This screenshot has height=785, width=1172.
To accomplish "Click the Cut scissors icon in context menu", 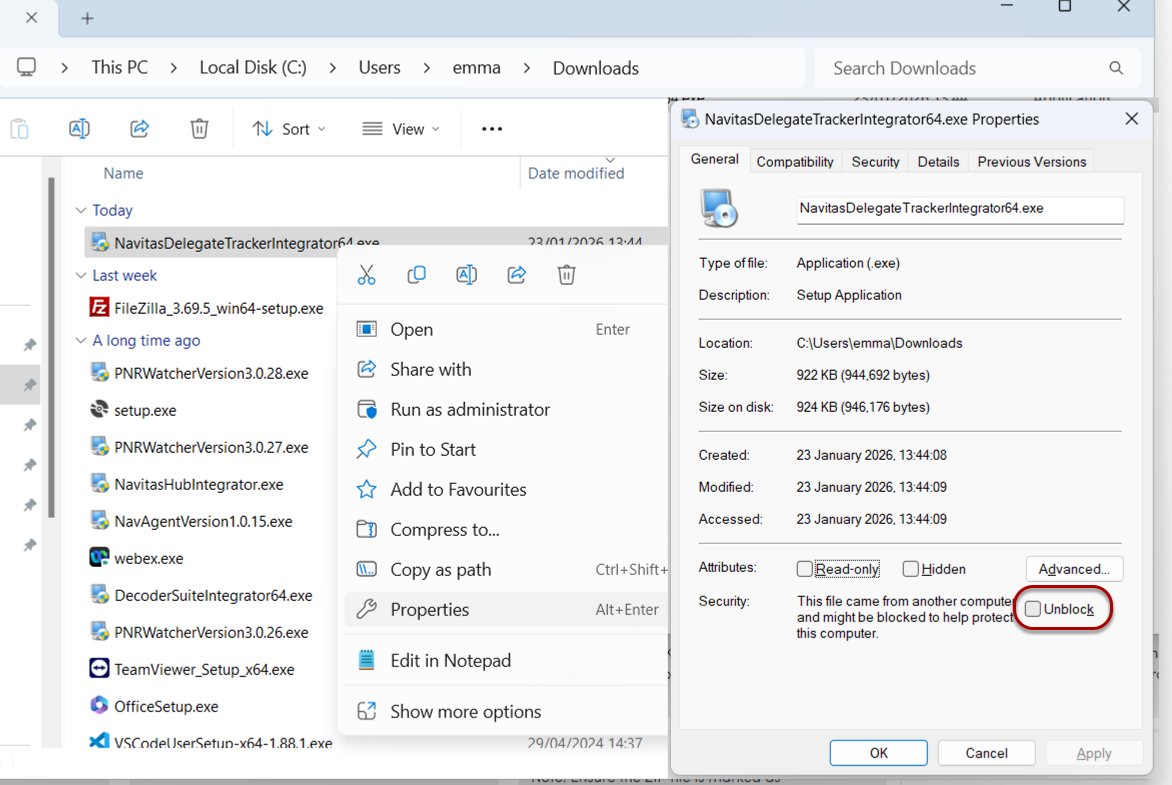I will pyautogui.click(x=366, y=275).
